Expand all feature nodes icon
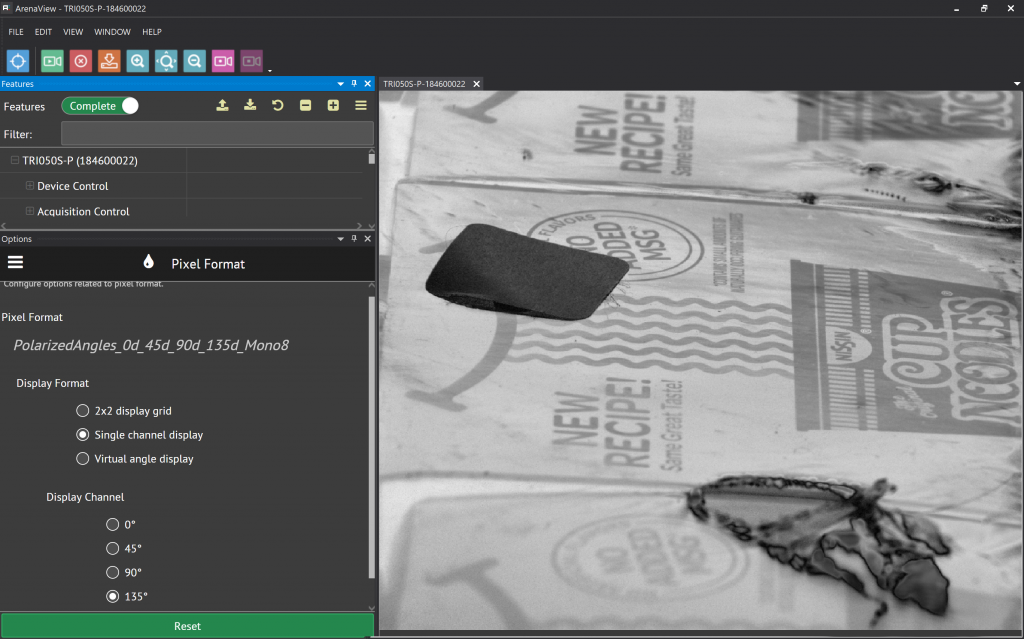The height and width of the screenshot is (639, 1024). click(333, 105)
